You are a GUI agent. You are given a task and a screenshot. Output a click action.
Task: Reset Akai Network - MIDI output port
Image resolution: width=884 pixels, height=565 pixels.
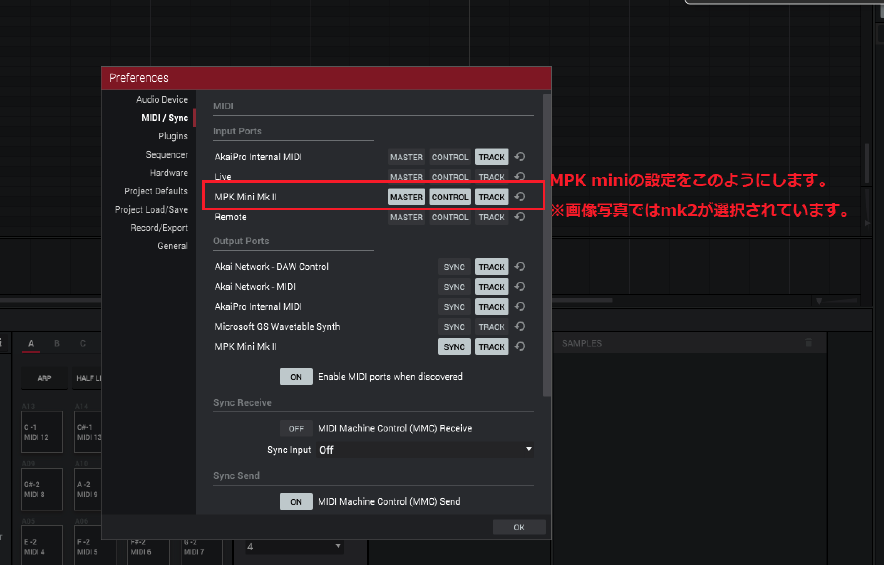tap(520, 286)
